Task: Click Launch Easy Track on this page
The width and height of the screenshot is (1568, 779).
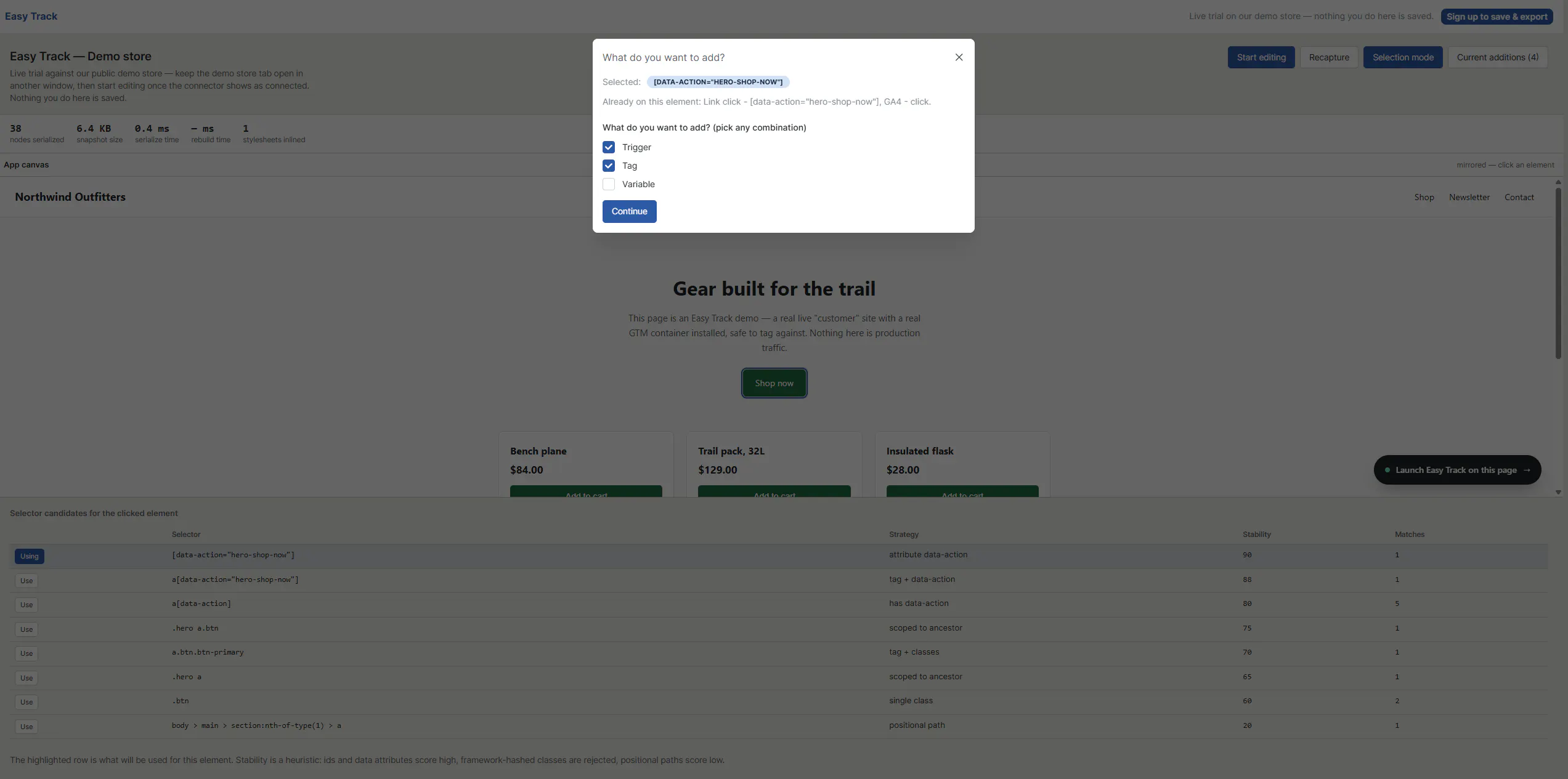Action: point(1457,470)
